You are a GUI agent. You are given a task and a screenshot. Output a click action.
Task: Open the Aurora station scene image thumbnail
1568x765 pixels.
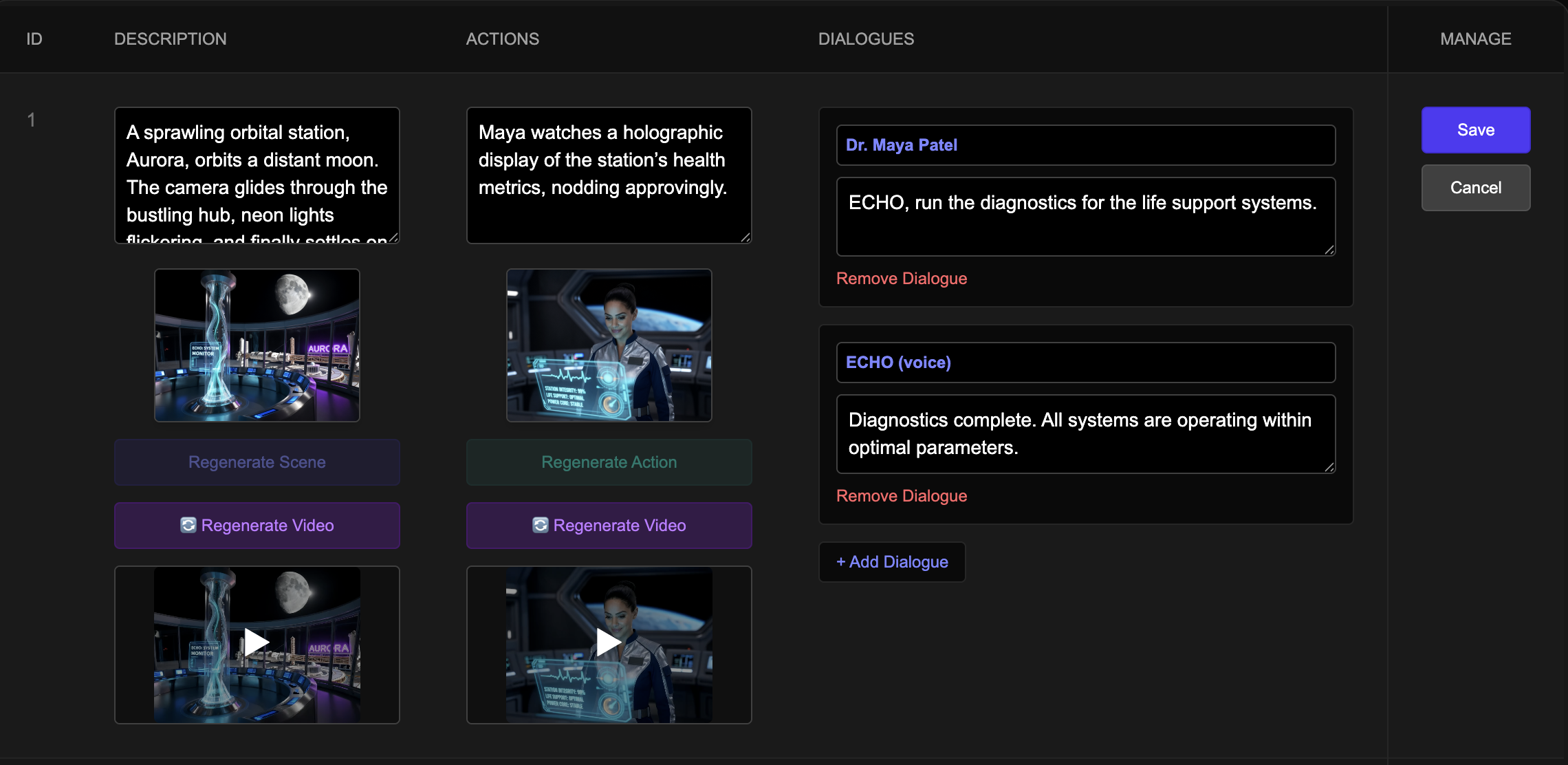(x=257, y=345)
